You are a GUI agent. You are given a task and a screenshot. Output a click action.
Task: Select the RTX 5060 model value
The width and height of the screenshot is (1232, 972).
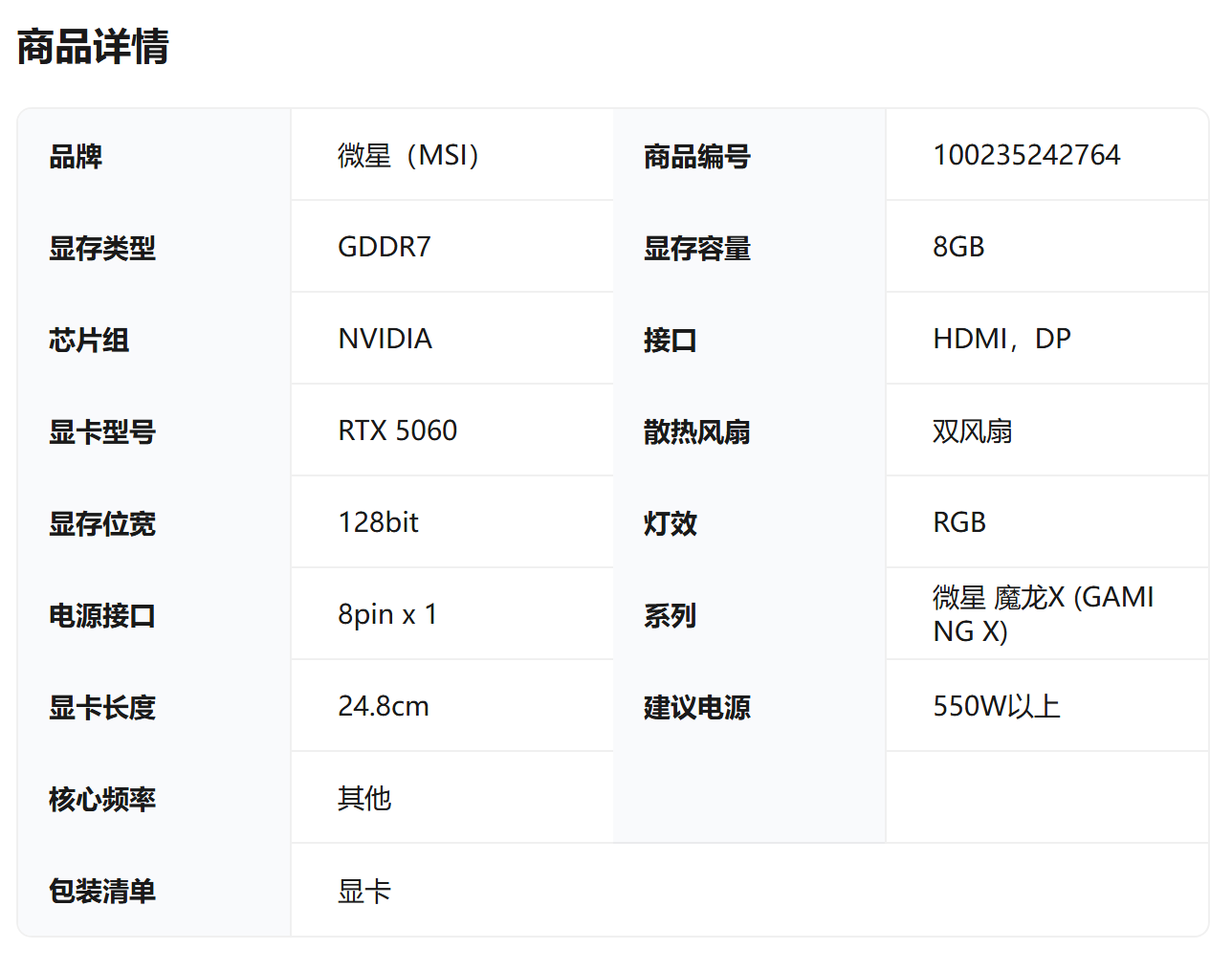(x=397, y=431)
